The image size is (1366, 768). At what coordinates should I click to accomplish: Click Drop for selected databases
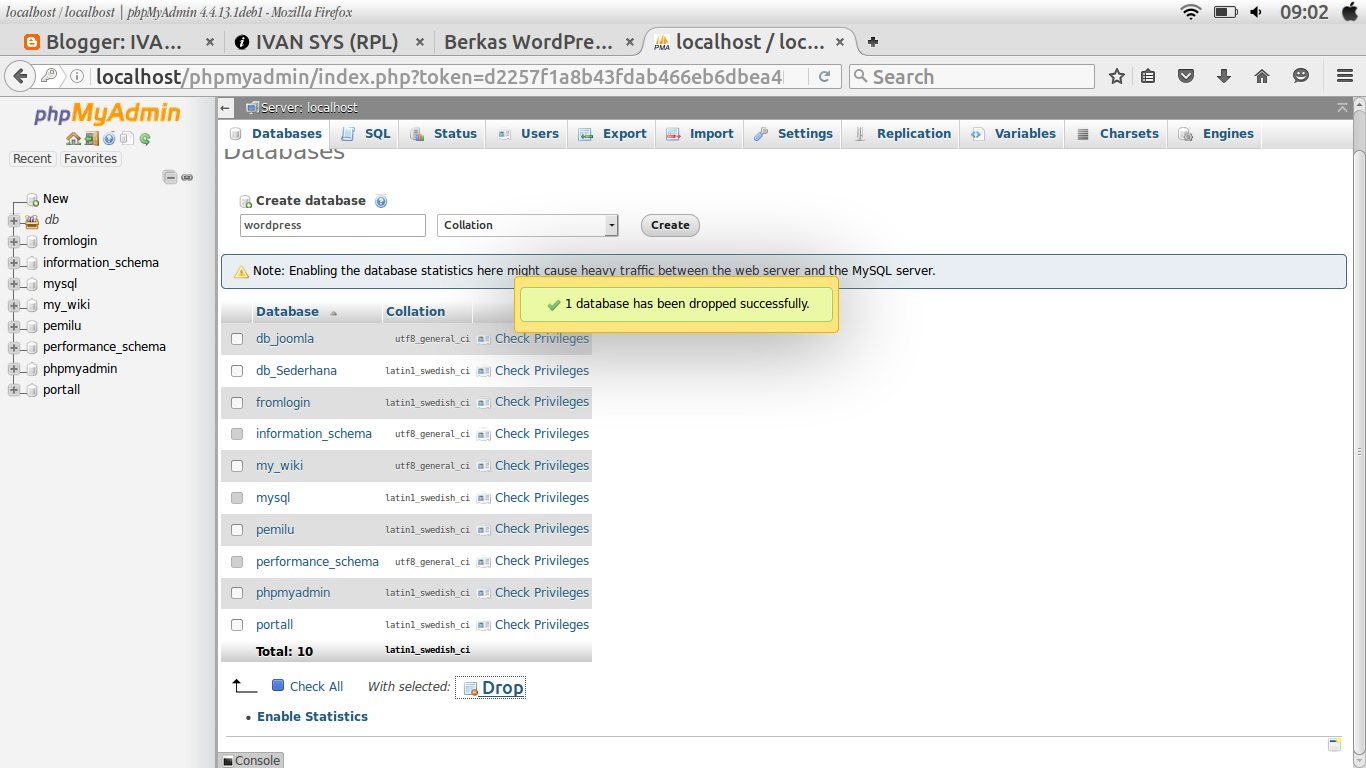coord(491,688)
